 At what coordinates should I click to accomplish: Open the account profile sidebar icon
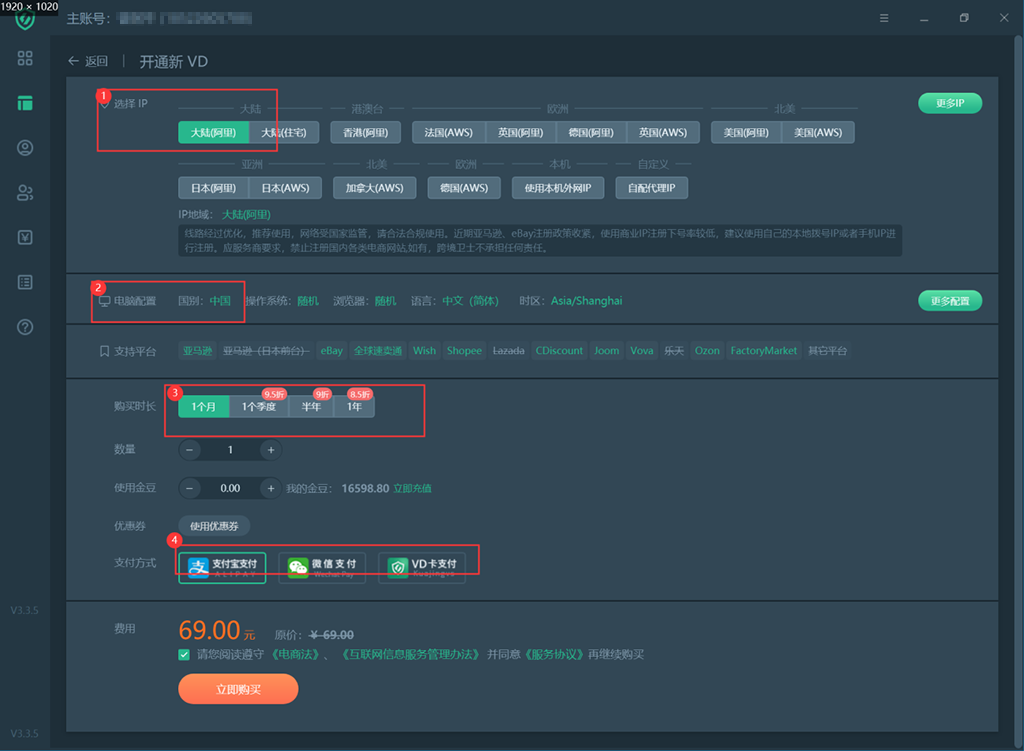(25, 148)
